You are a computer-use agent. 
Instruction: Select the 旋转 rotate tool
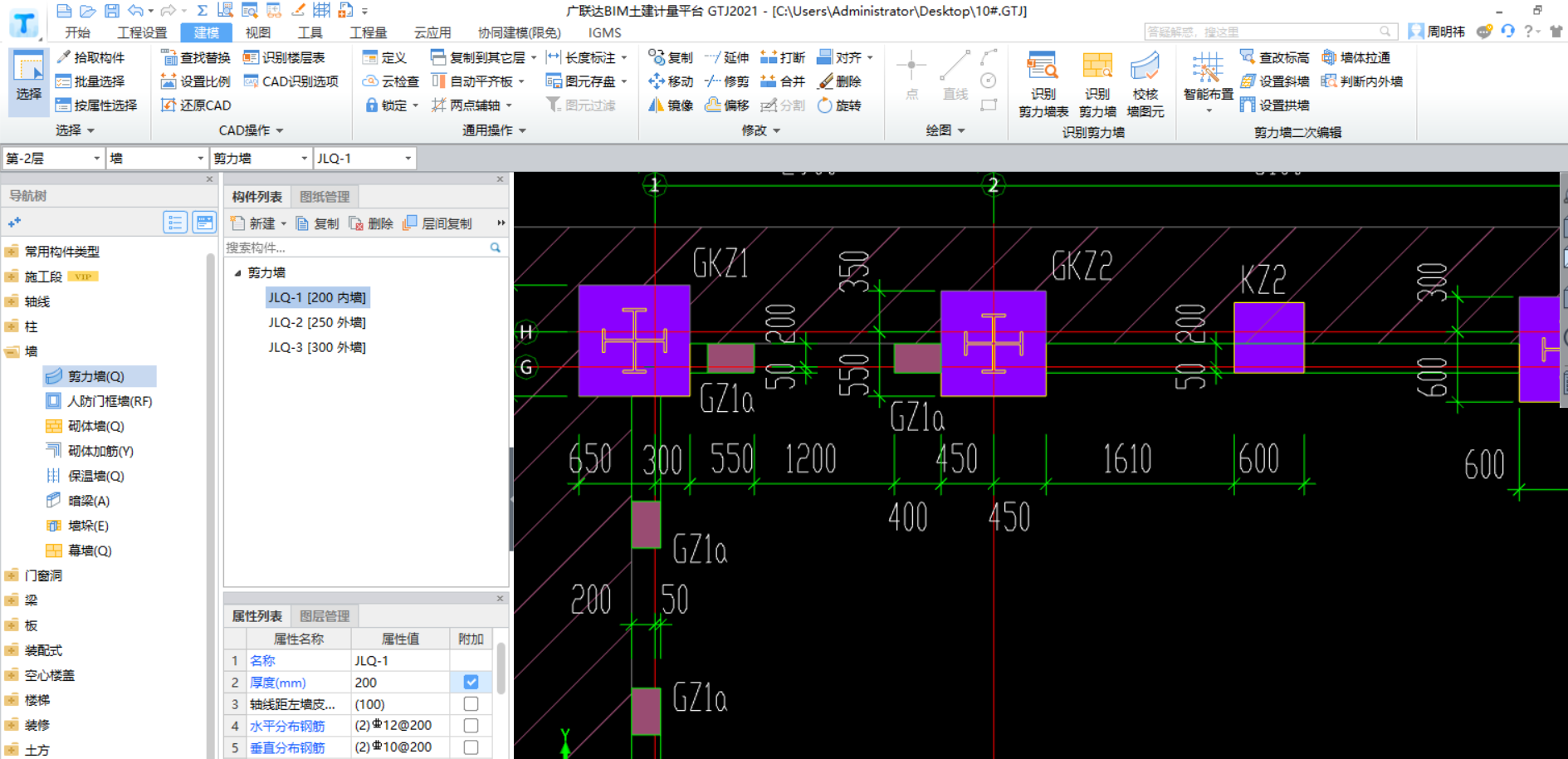point(839,105)
